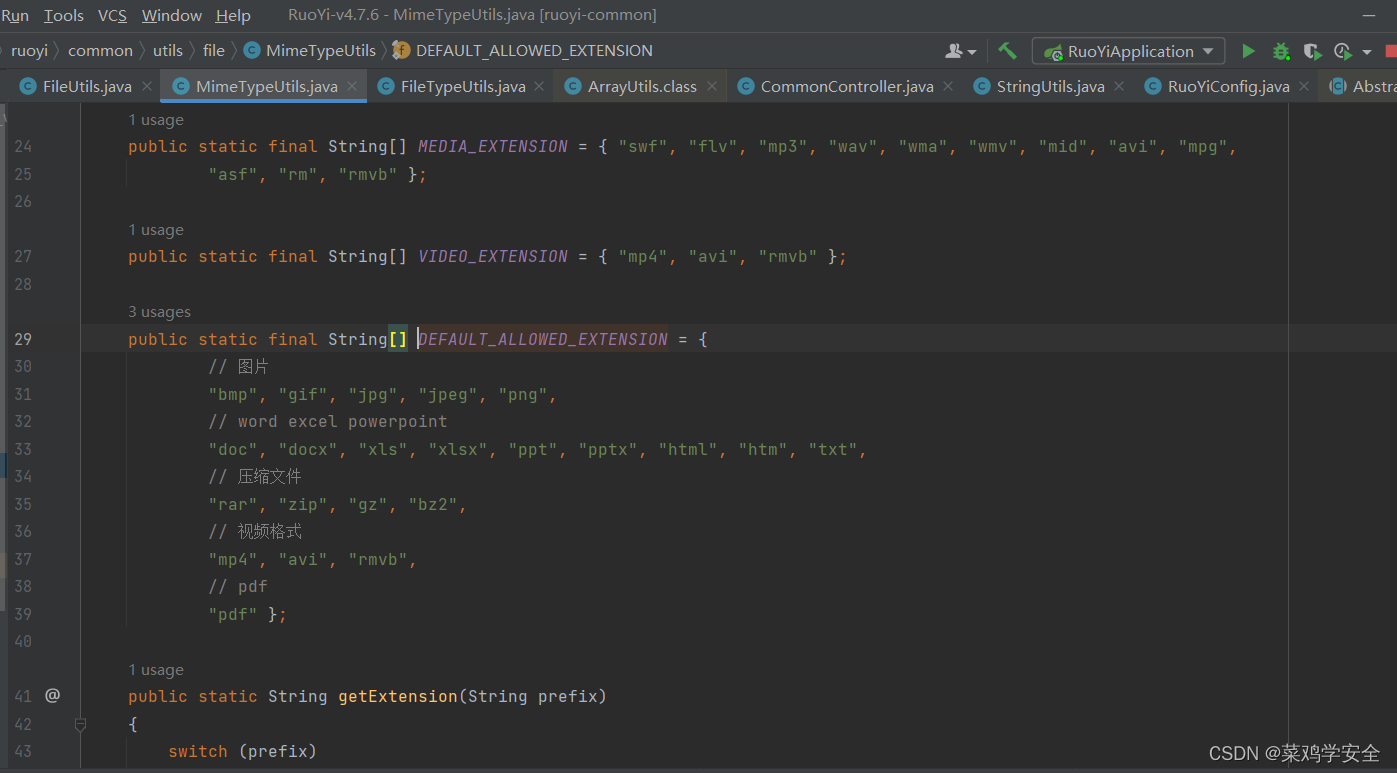Click the "xlsx" string literal
This screenshot has height=773, width=1397.
458,449
